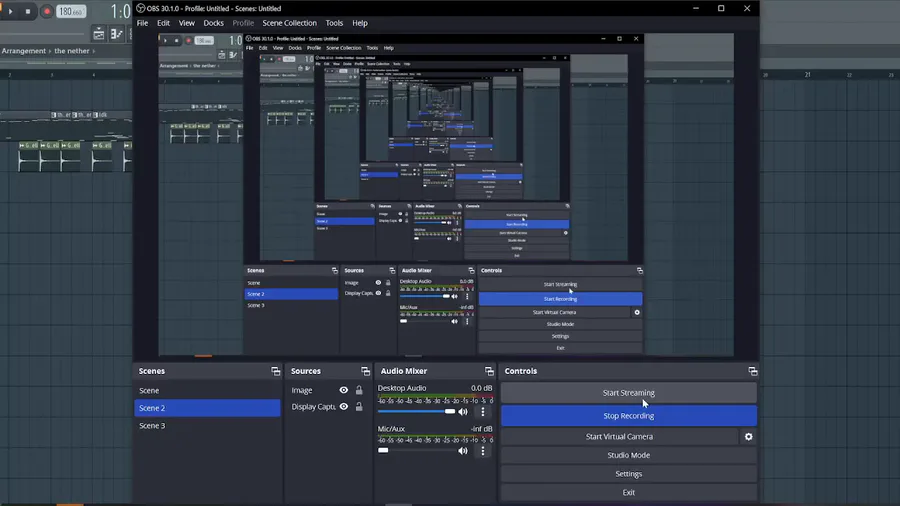
Task: Mute Desktop Audio speaker icon
Action: coord(463,411)
